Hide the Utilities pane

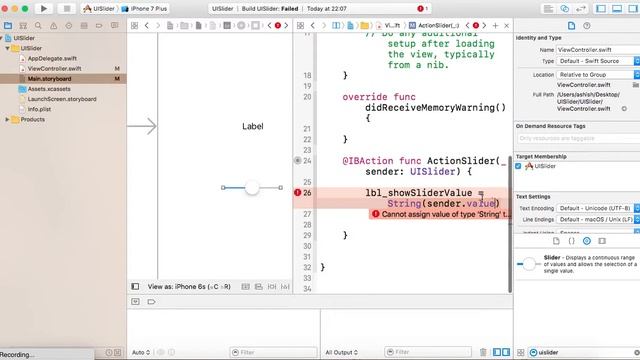point(634,9)
